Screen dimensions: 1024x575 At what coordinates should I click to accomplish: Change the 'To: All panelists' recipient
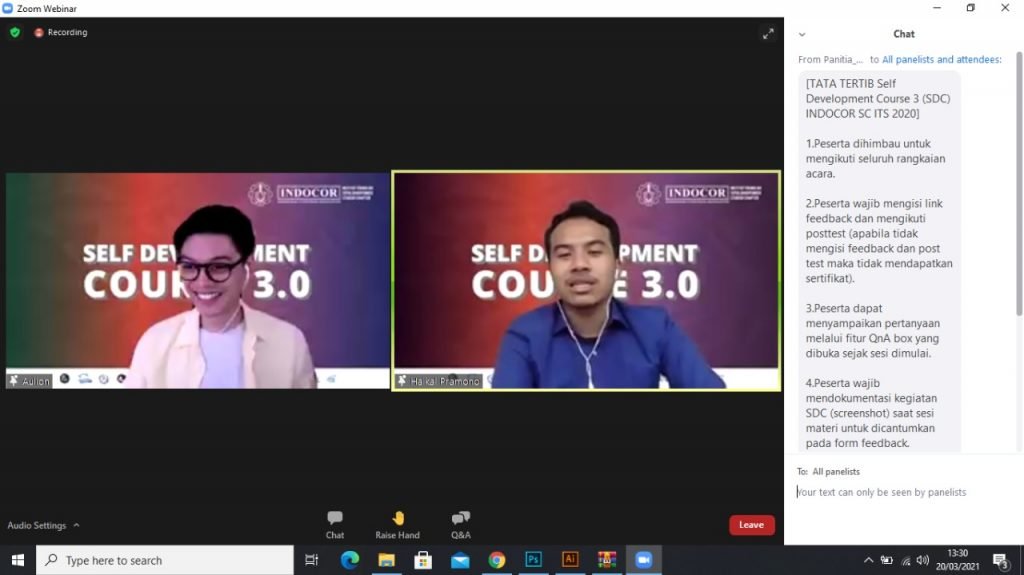point(836,472)
